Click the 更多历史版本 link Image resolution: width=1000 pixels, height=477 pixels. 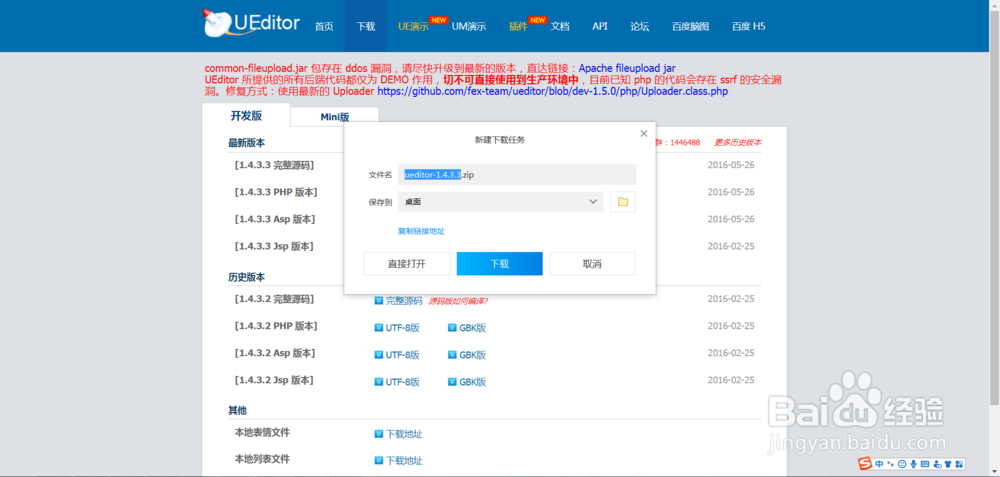pos(737,142)
